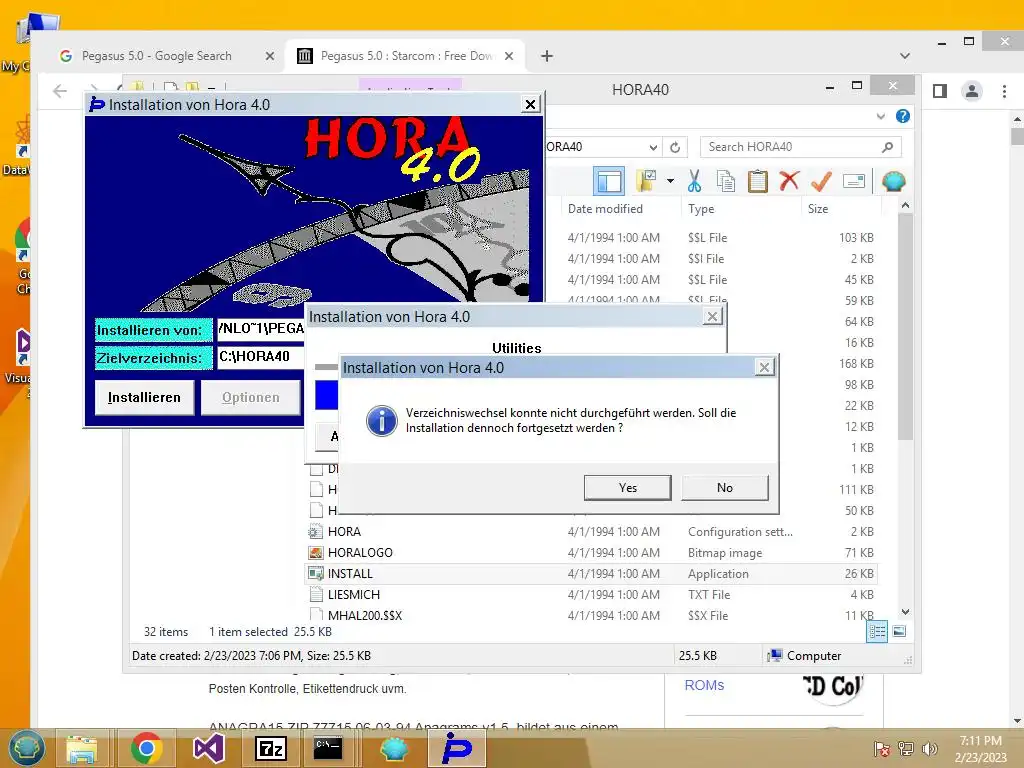Select the HORA configuration settings file
The width and height of the screenshot is (1024, 768).
pos(591,532)
